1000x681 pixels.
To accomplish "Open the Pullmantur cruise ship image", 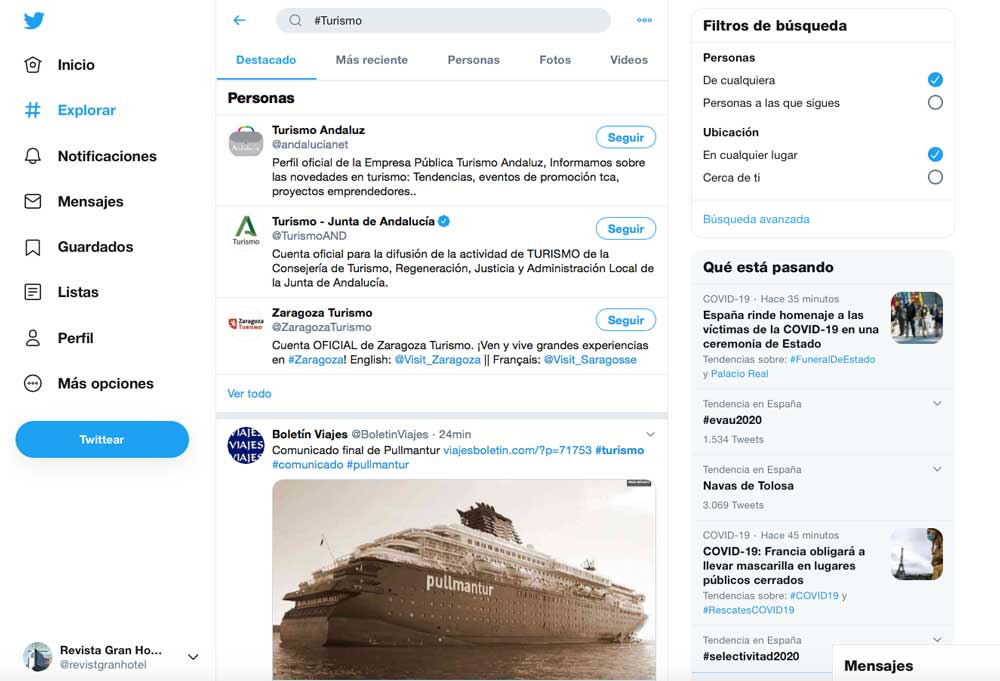I will tap(463, 578).
